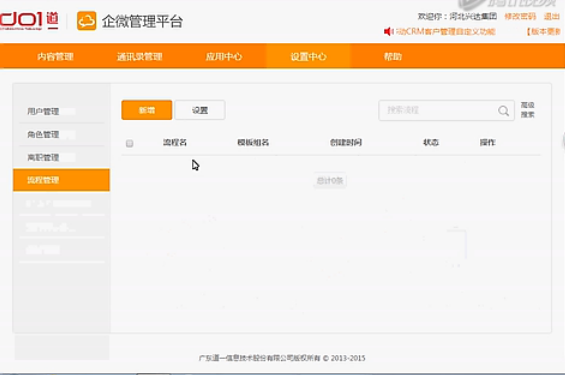Image resolution: width=565 pixels, height=375 pixels.
Task: Click the 创建时间 column header
Action: 346,142
